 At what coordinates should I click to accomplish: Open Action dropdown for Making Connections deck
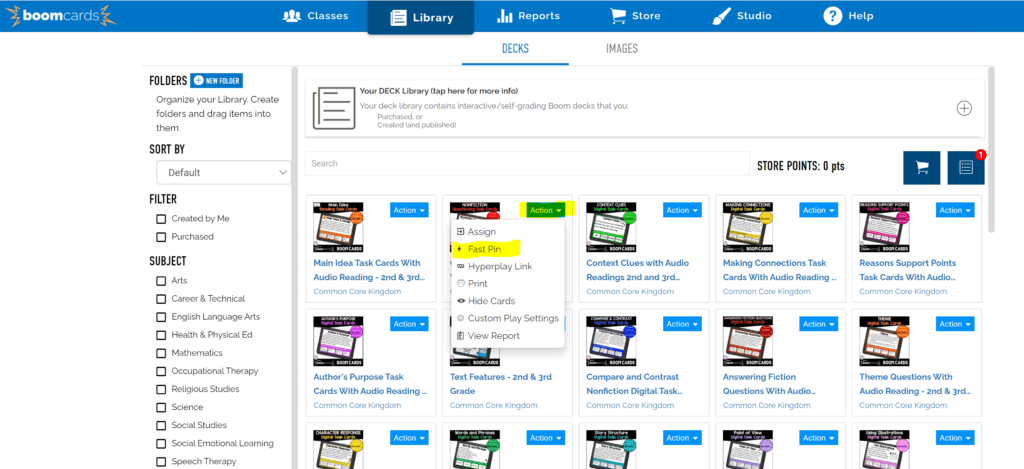(x=819, y=210)
